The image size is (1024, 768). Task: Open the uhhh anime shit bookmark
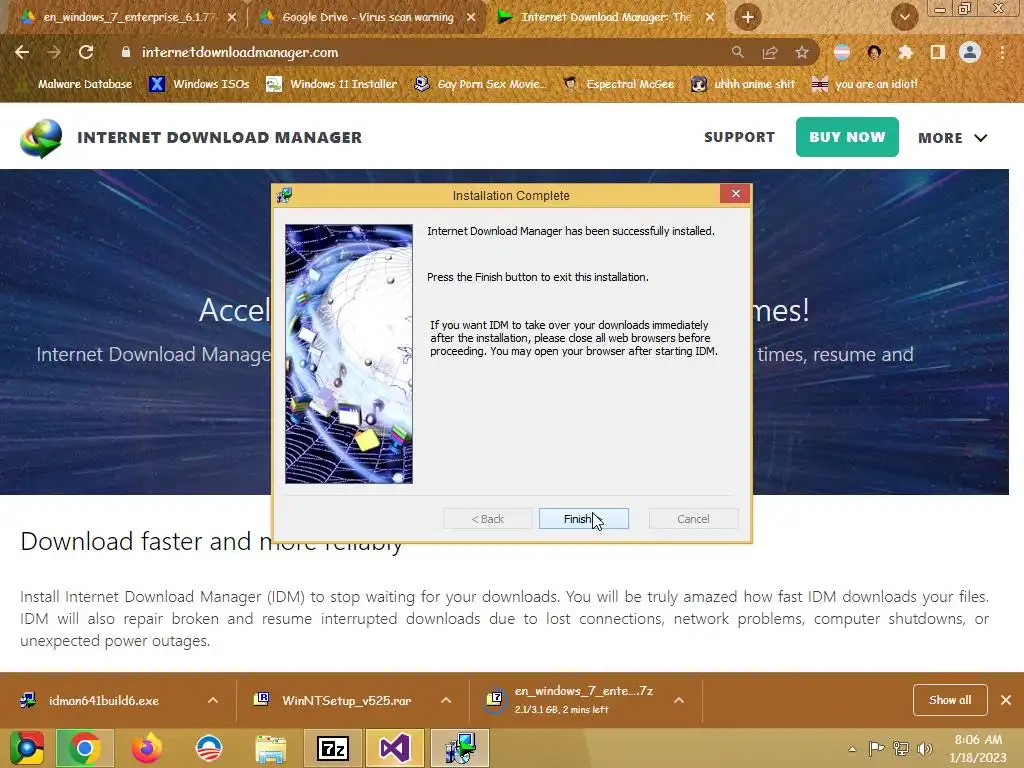[743, 84]
